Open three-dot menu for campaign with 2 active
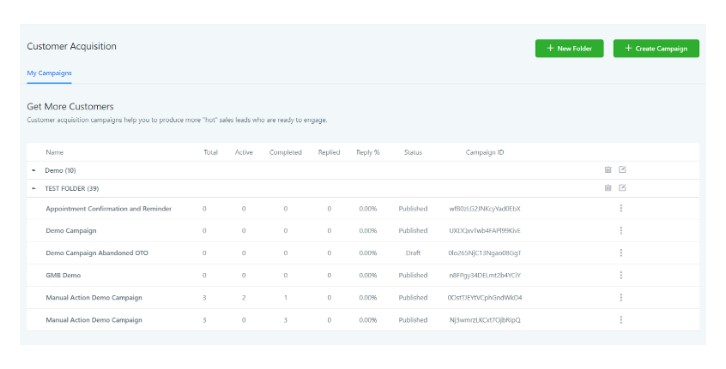Screen dimensions: 726x369 point(621,297)
